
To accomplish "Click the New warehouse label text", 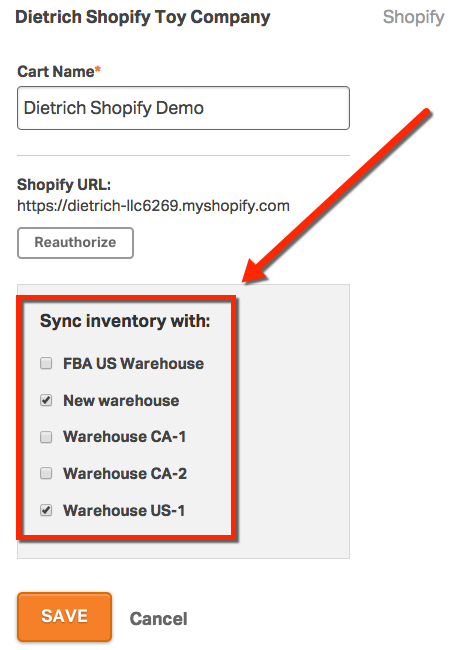I will click(x=121, y=400).
